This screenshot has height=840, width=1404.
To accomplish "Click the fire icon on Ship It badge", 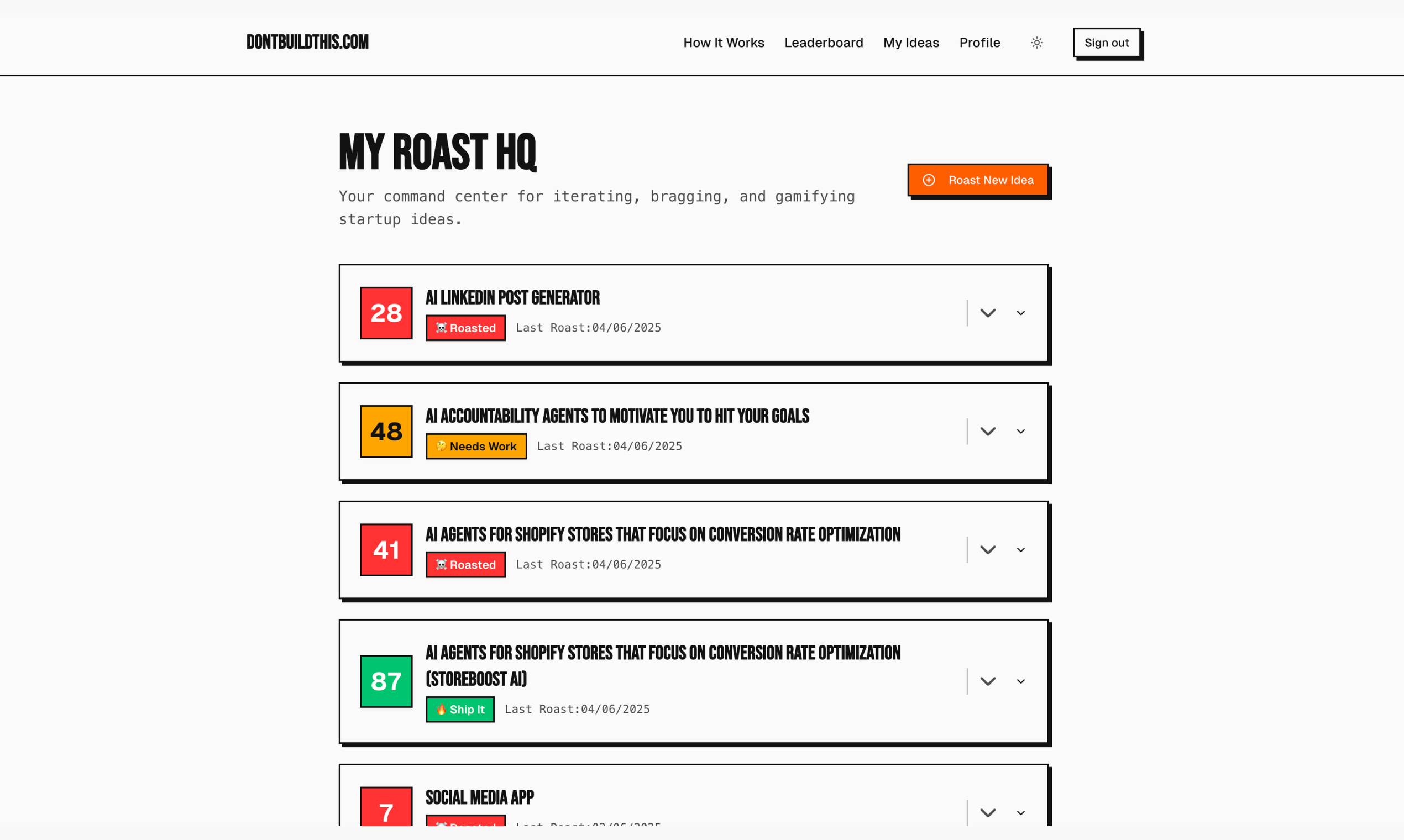I will tap(441, 709).
